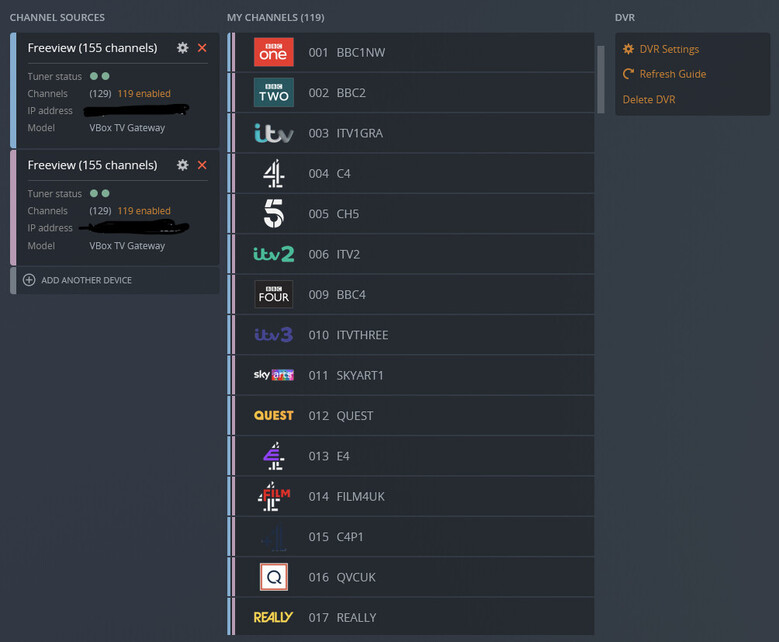This screenshot has width=779, height=642.
Task: Click VBox TV Gateway model in first source
Action: tap(127, 128)
